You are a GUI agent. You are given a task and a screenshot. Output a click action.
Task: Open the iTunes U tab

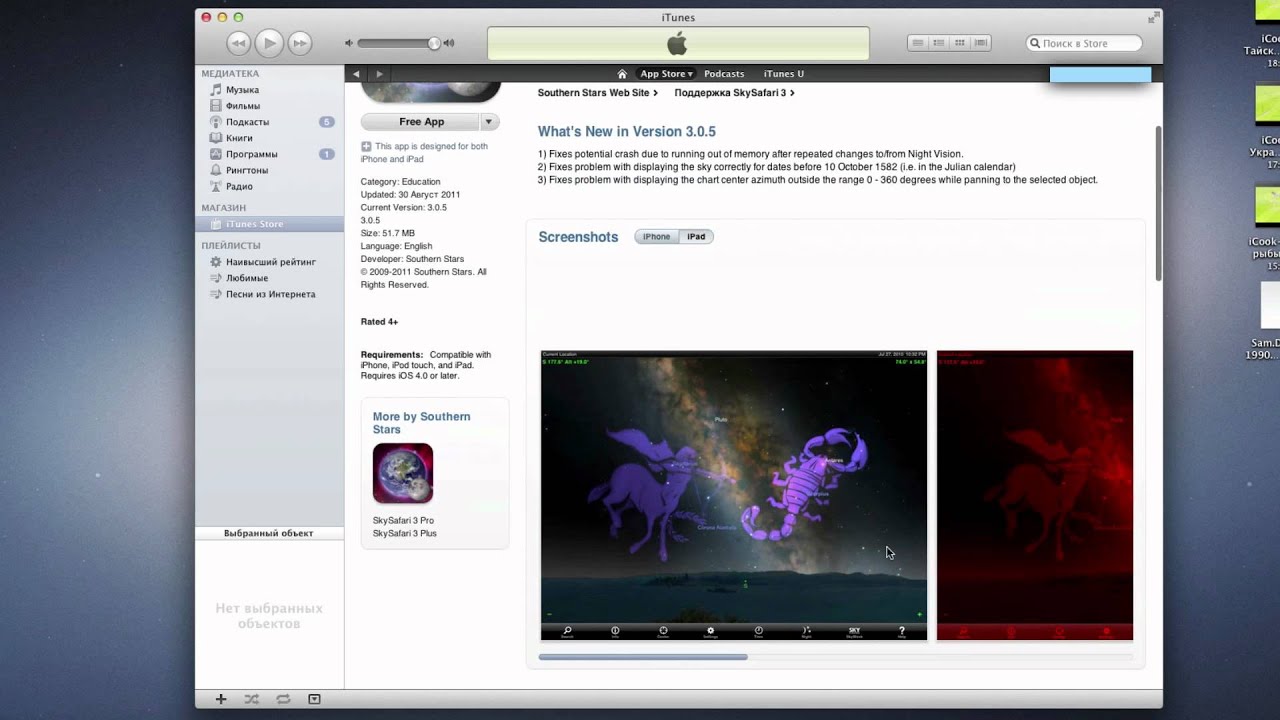(783, 74)
